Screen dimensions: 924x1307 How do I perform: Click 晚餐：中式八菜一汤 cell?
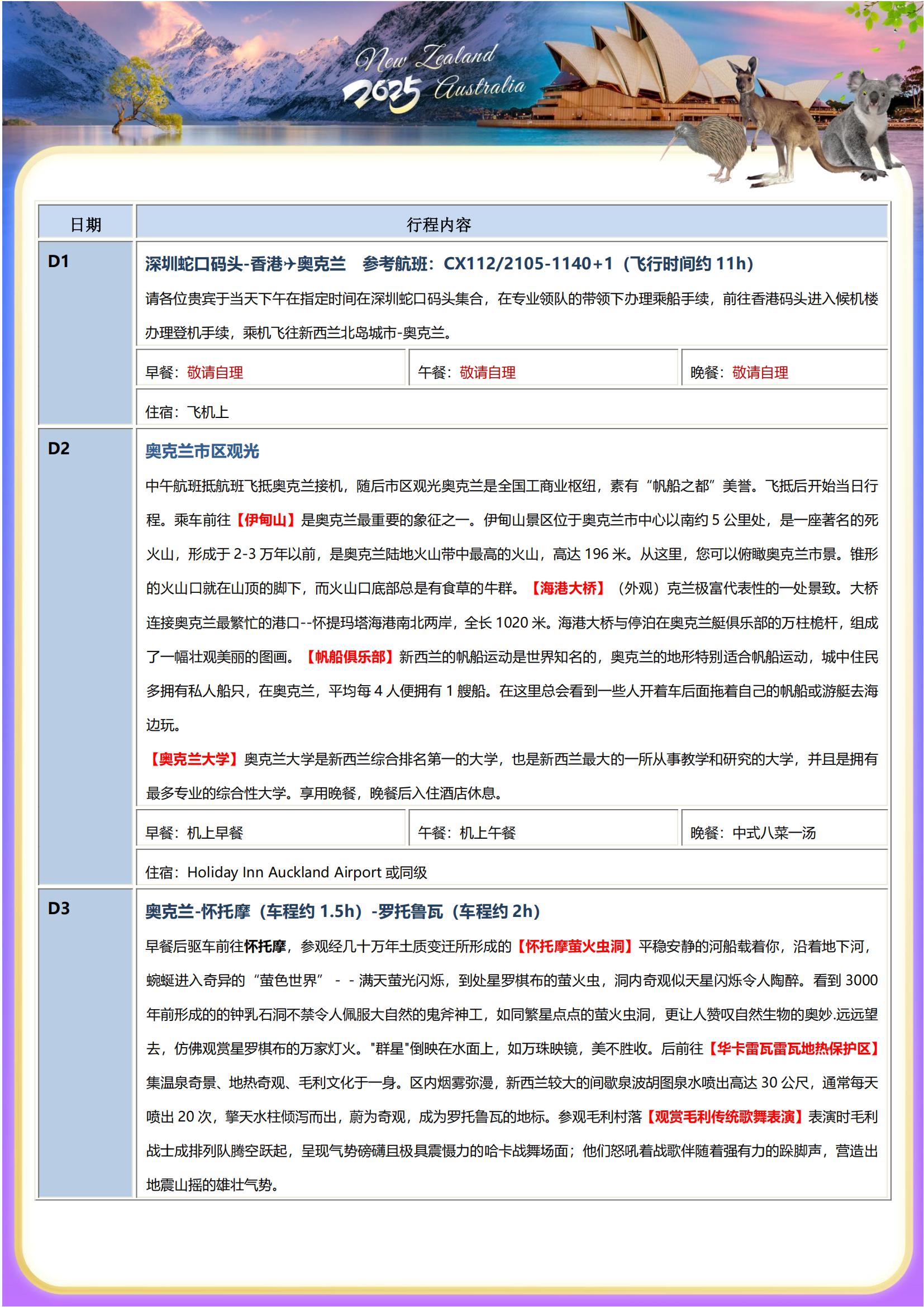coord(784,829)
